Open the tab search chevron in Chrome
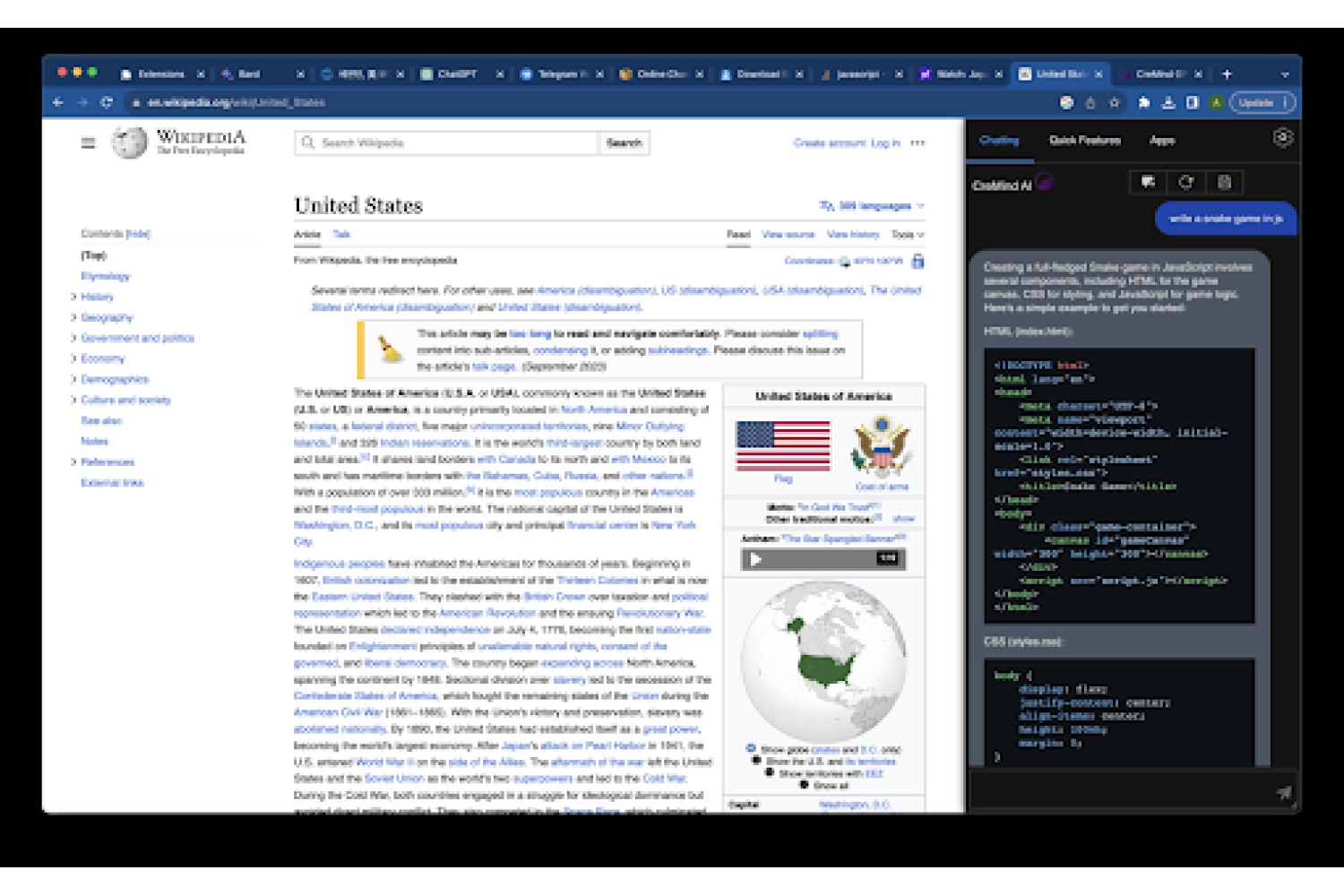Viewport: 1344px width, 896px height. [x=1285, y=74]
